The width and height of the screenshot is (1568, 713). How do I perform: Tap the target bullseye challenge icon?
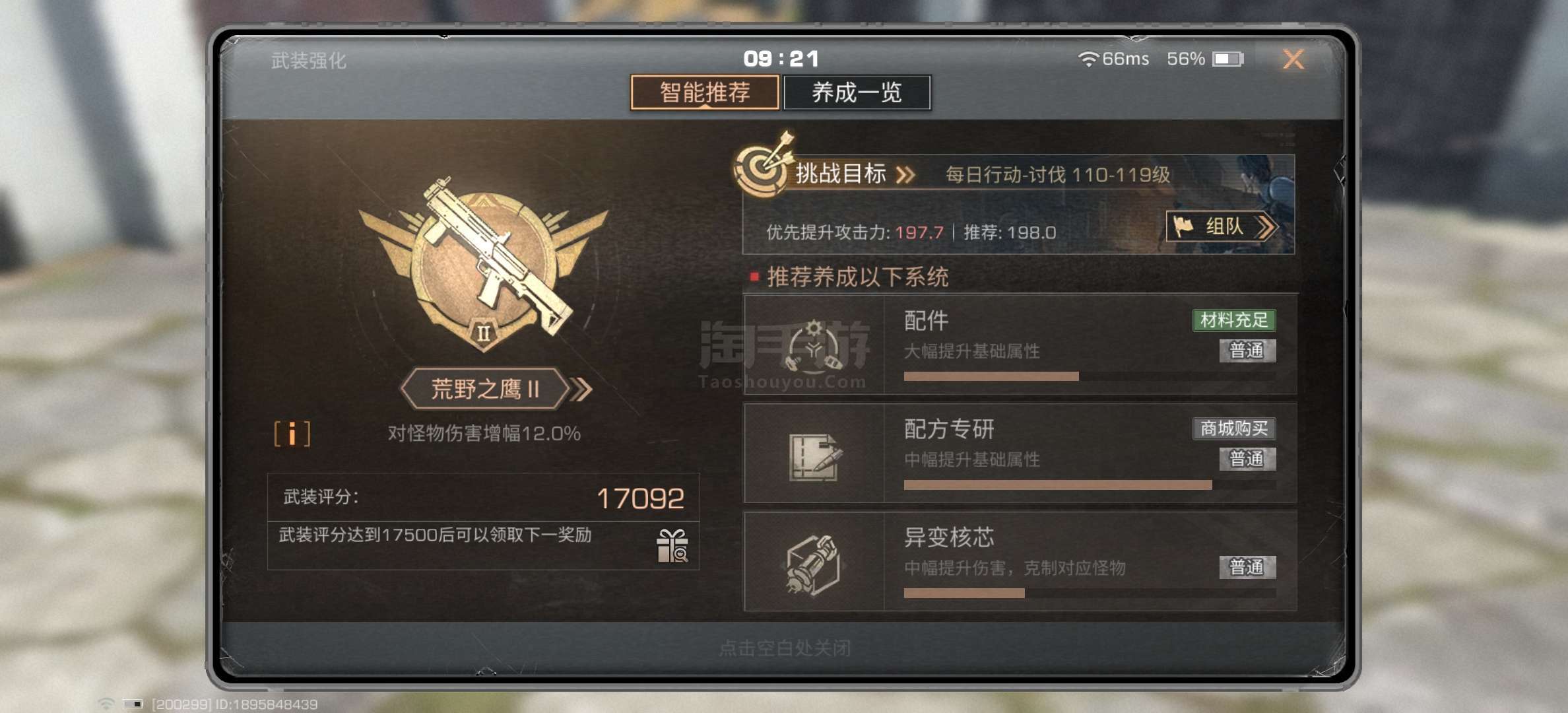pos(765,163)
